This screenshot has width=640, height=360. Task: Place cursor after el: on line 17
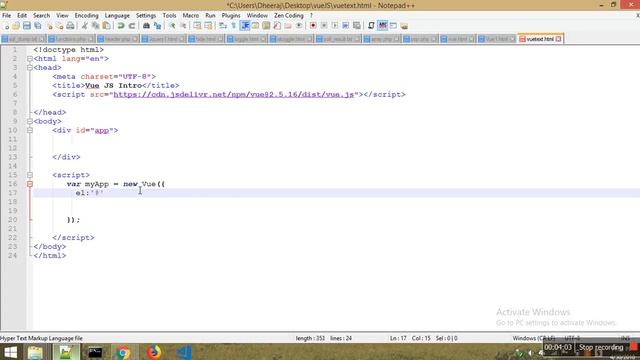pyautogui.click(x=90, y=193)
